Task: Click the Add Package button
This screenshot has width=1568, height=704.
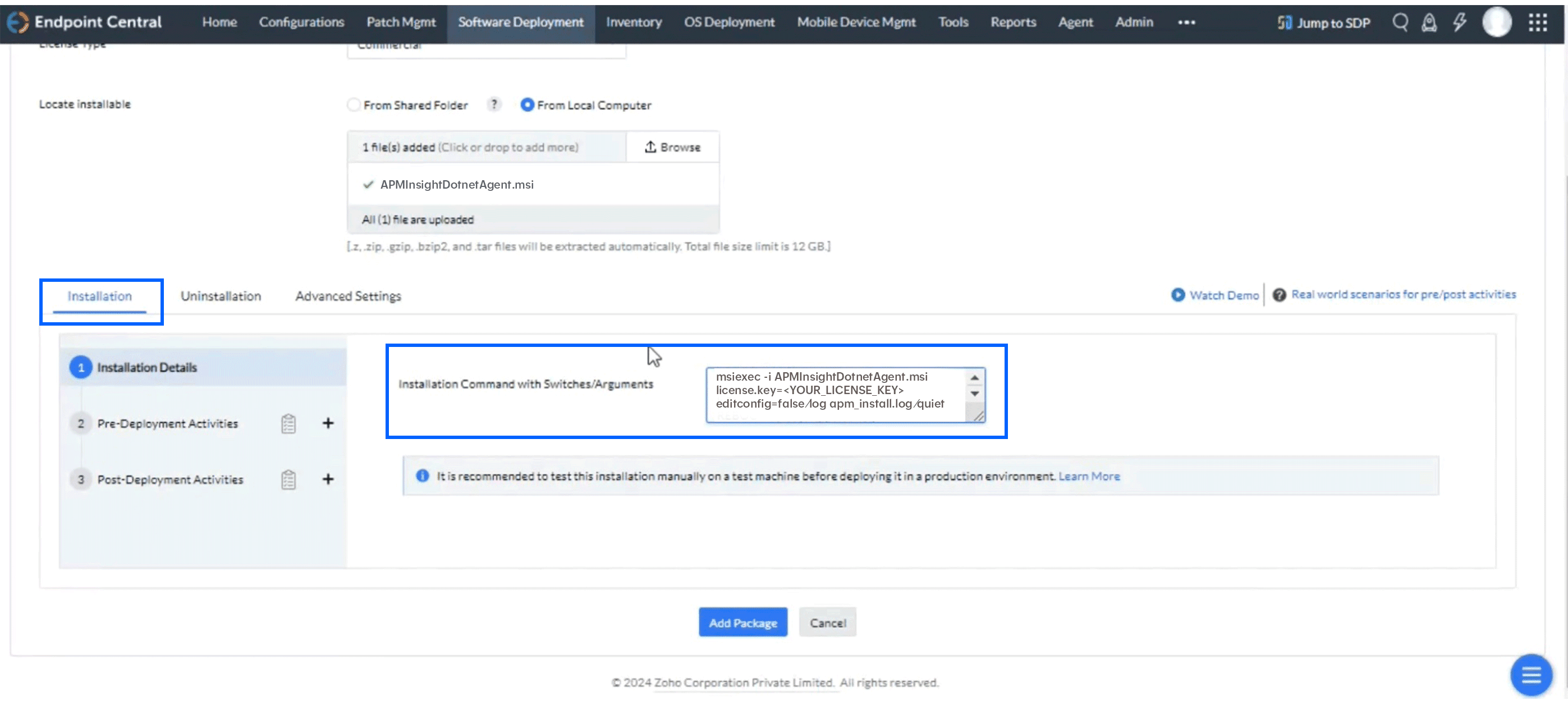Action: pyautogui.click(x=742, y=623)
